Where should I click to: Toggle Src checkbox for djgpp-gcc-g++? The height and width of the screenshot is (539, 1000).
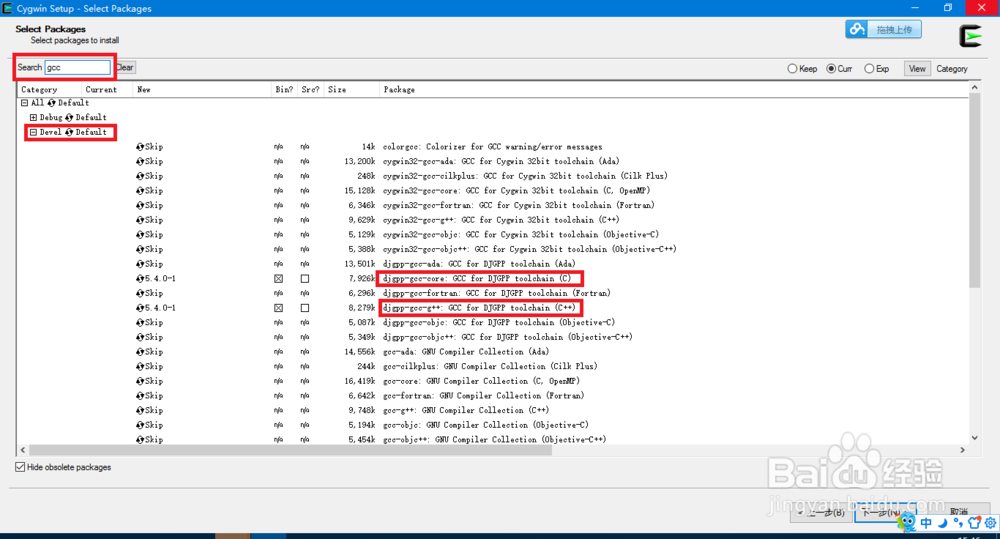tap(305, 308)
